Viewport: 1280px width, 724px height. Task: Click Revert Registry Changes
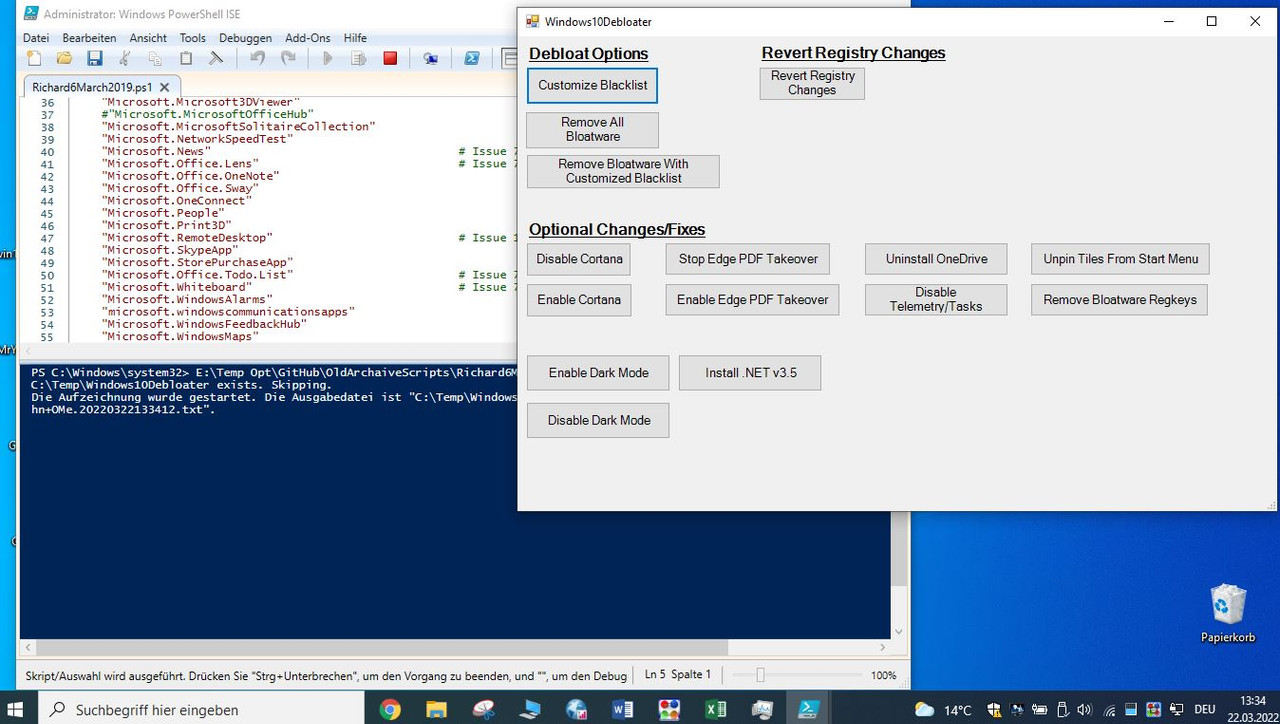point(811,83)
